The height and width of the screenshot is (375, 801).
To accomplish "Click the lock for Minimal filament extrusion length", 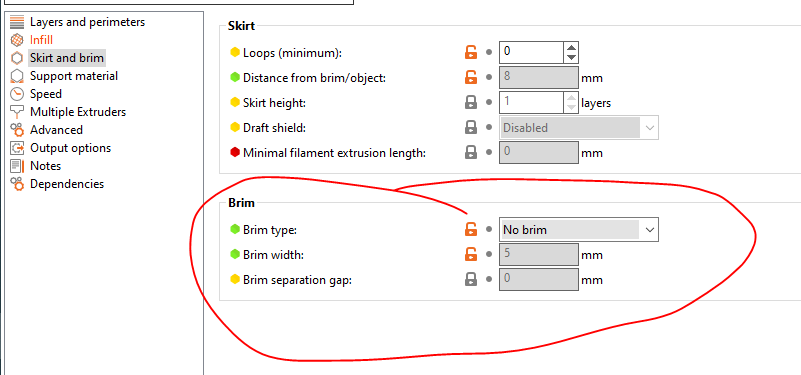I will [470, 152].
